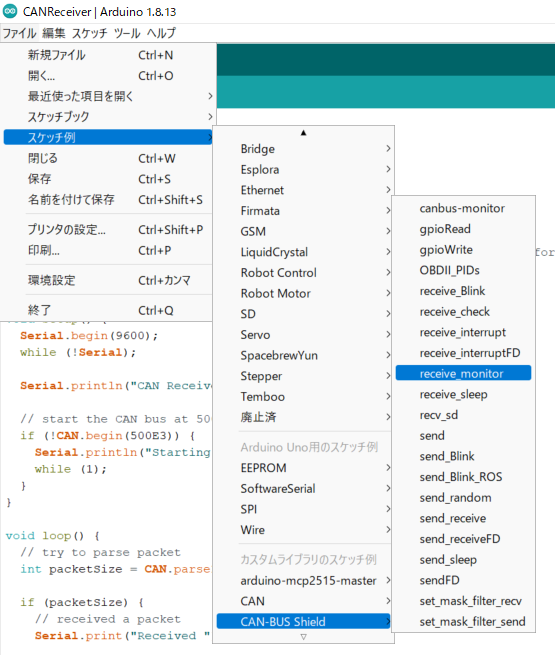
Task: Expand LiquidCrystal examples
Action: click(304, 252)
